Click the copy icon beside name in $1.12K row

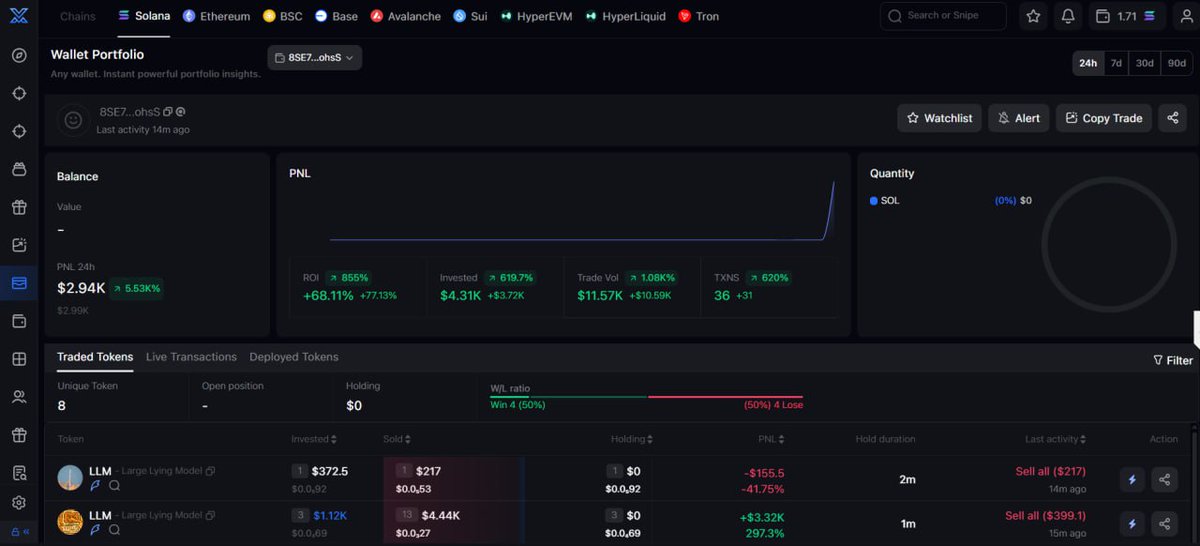pyautogui.click(x=210, y=515)
